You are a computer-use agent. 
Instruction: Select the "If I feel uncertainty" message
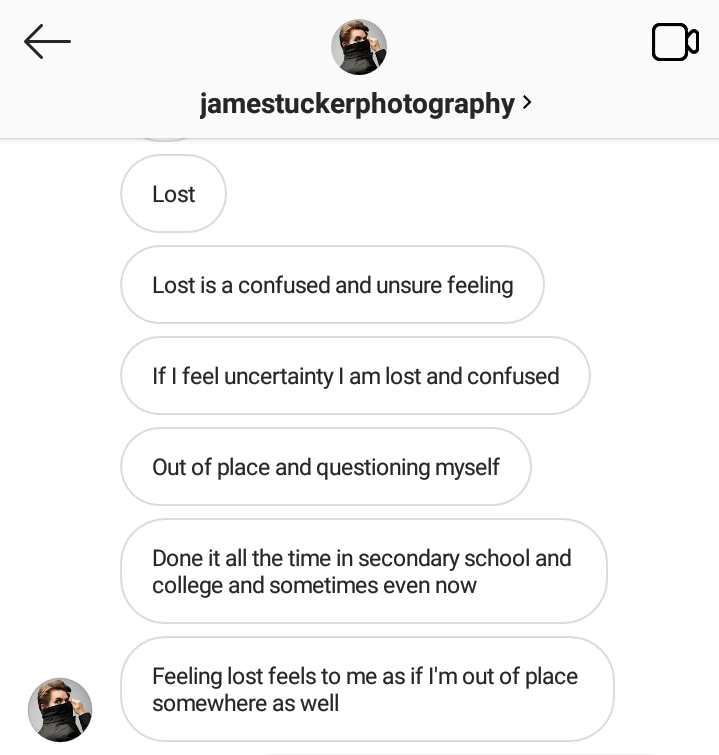pyautogui.click(x=355, y=376)
